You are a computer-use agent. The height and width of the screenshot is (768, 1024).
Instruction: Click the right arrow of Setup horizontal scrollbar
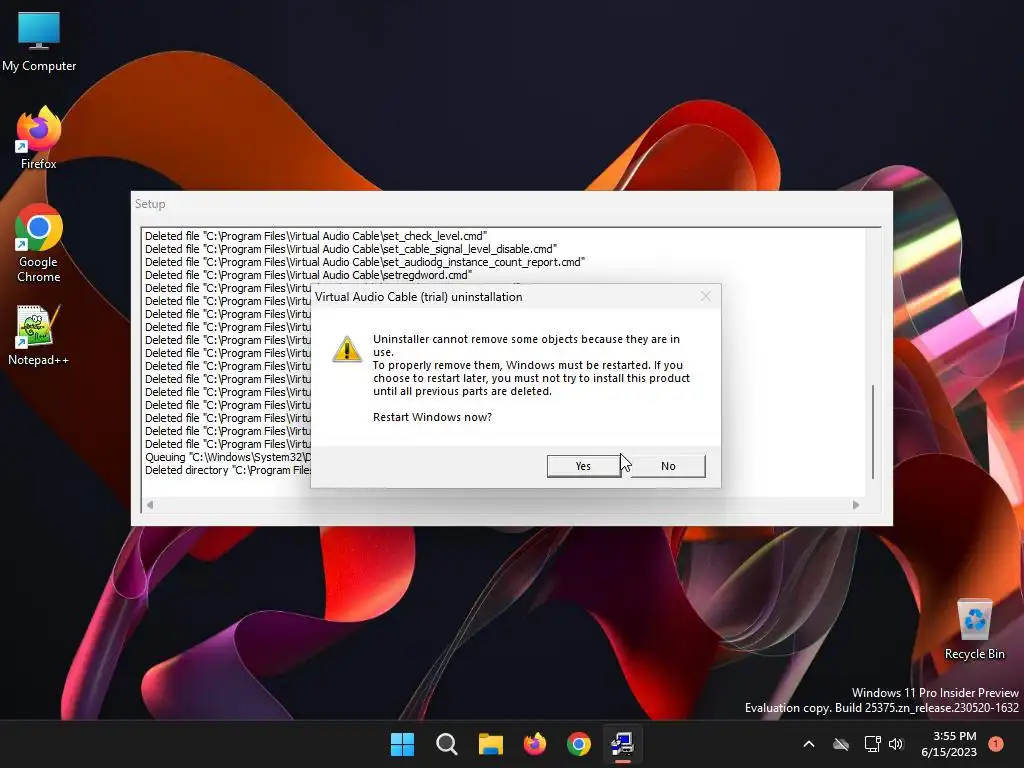(856, 505)
